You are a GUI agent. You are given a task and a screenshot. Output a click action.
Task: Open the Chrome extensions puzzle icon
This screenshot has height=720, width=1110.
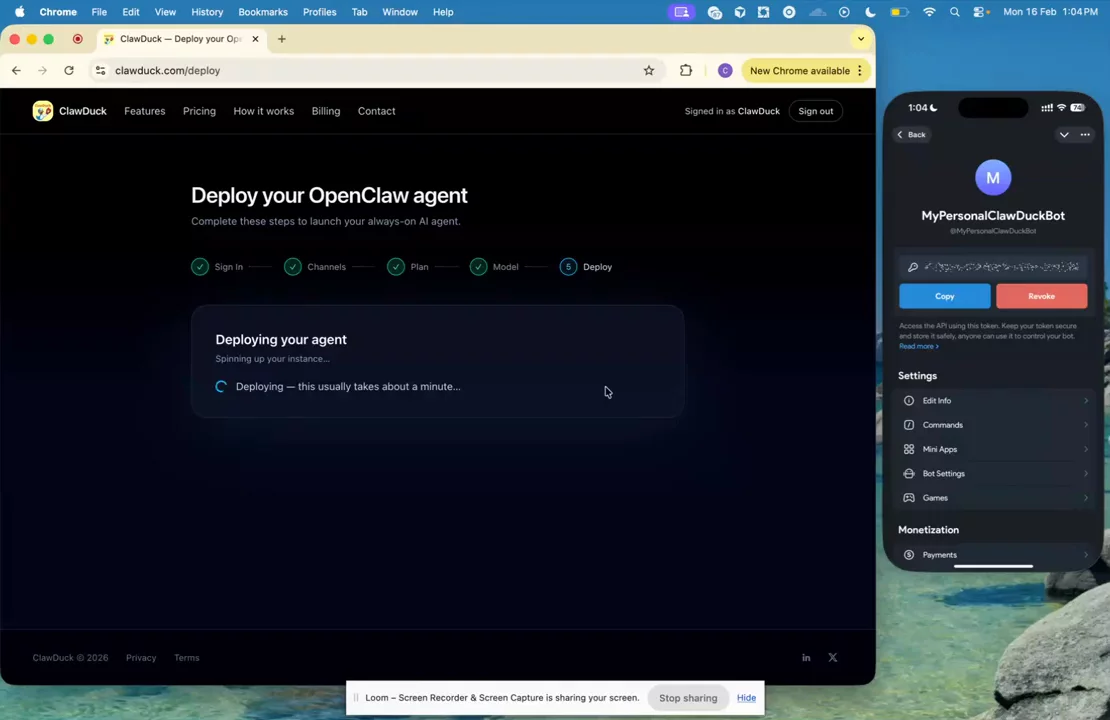686,71
